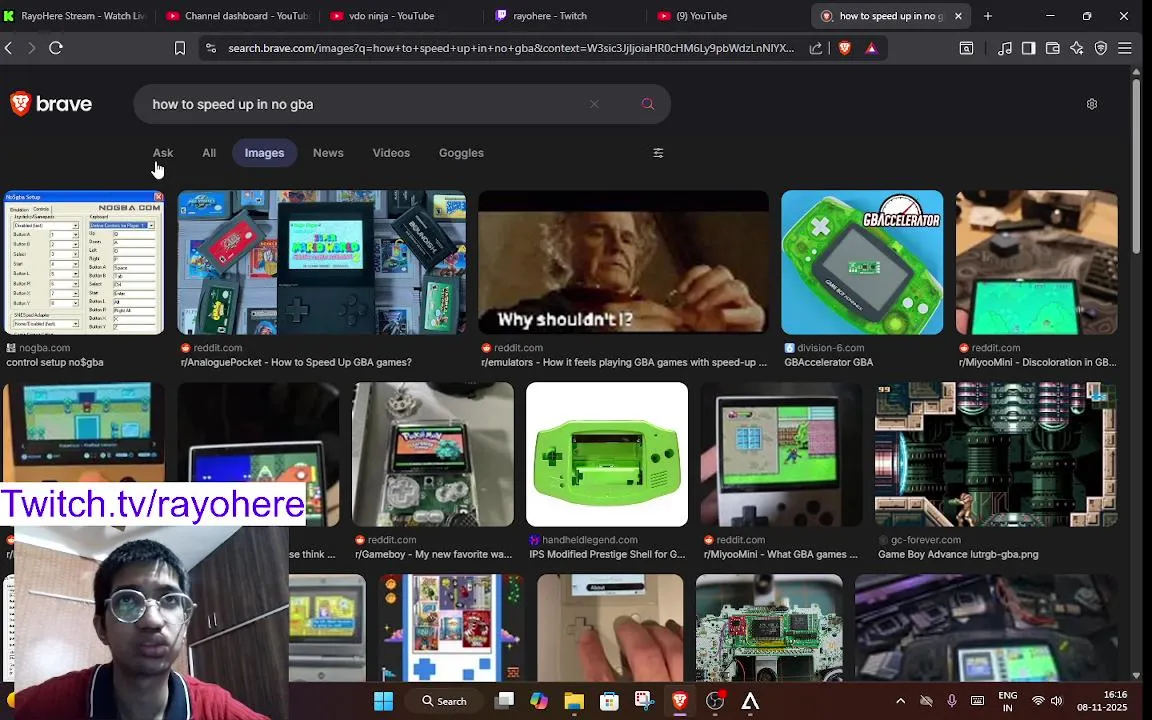Screen dimensions: 1152x720
Task: Switch to the News tab
Action: [x=328, y=153]
